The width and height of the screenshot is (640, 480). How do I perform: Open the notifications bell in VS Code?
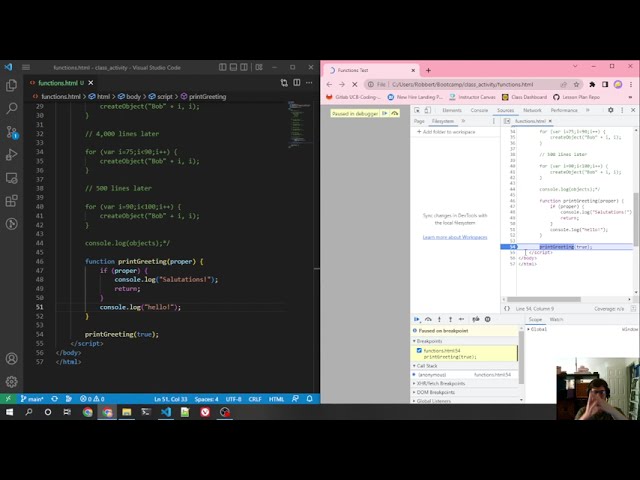309,399
